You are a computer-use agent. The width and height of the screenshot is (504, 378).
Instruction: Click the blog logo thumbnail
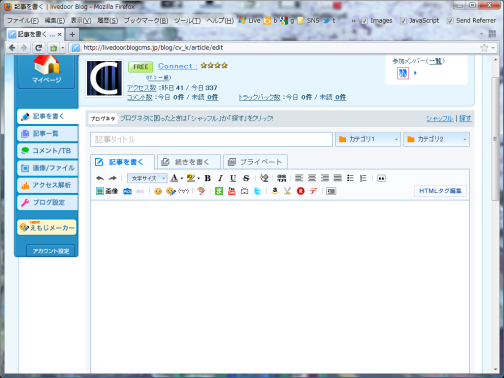pos(104,78)
